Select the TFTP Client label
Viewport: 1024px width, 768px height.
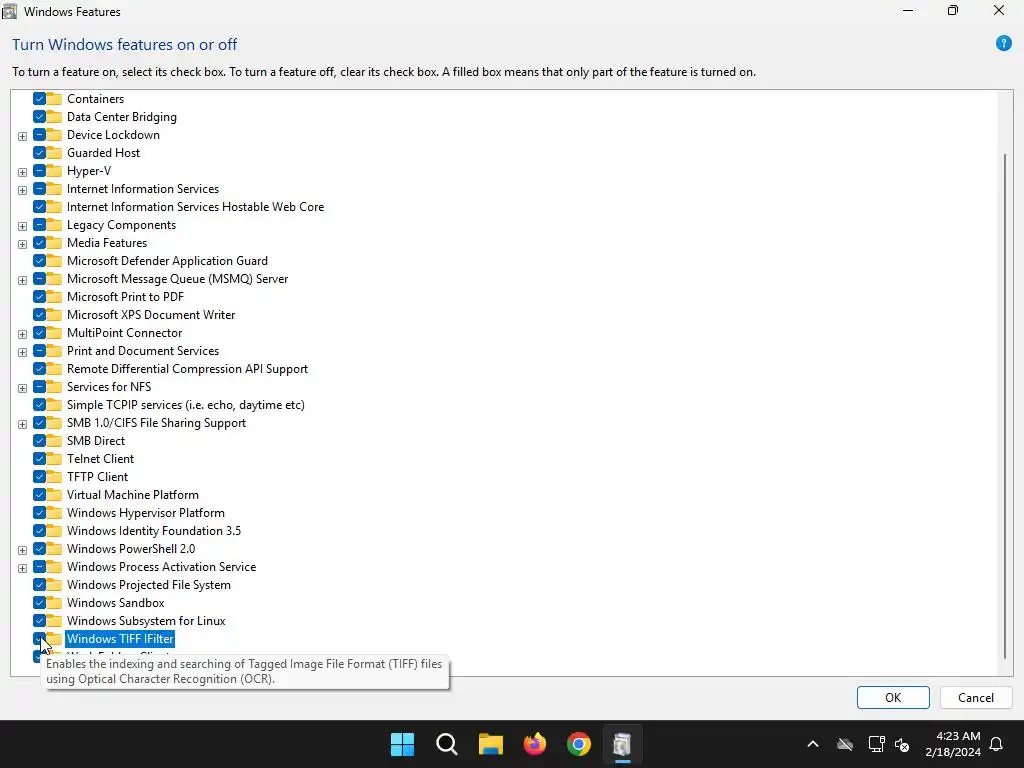coord(97,477)
